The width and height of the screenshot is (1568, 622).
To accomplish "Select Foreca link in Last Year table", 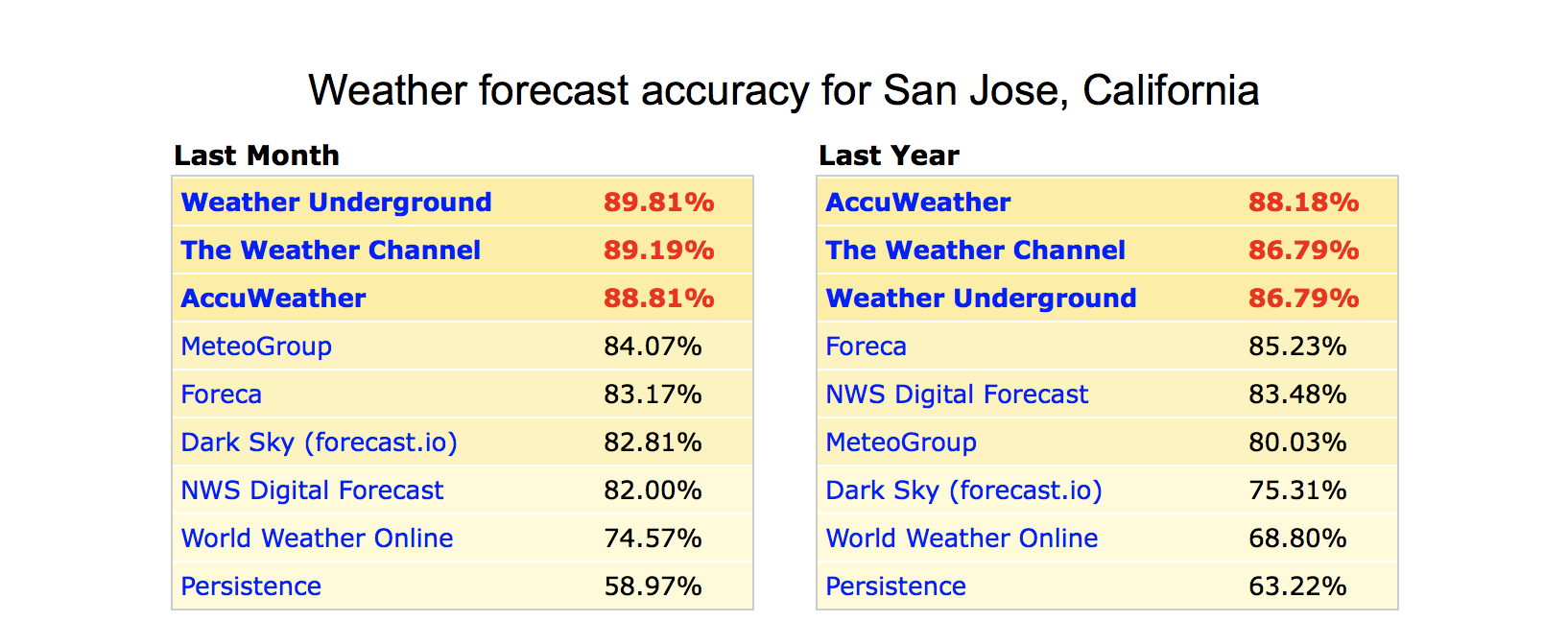I will pos(866,347).
